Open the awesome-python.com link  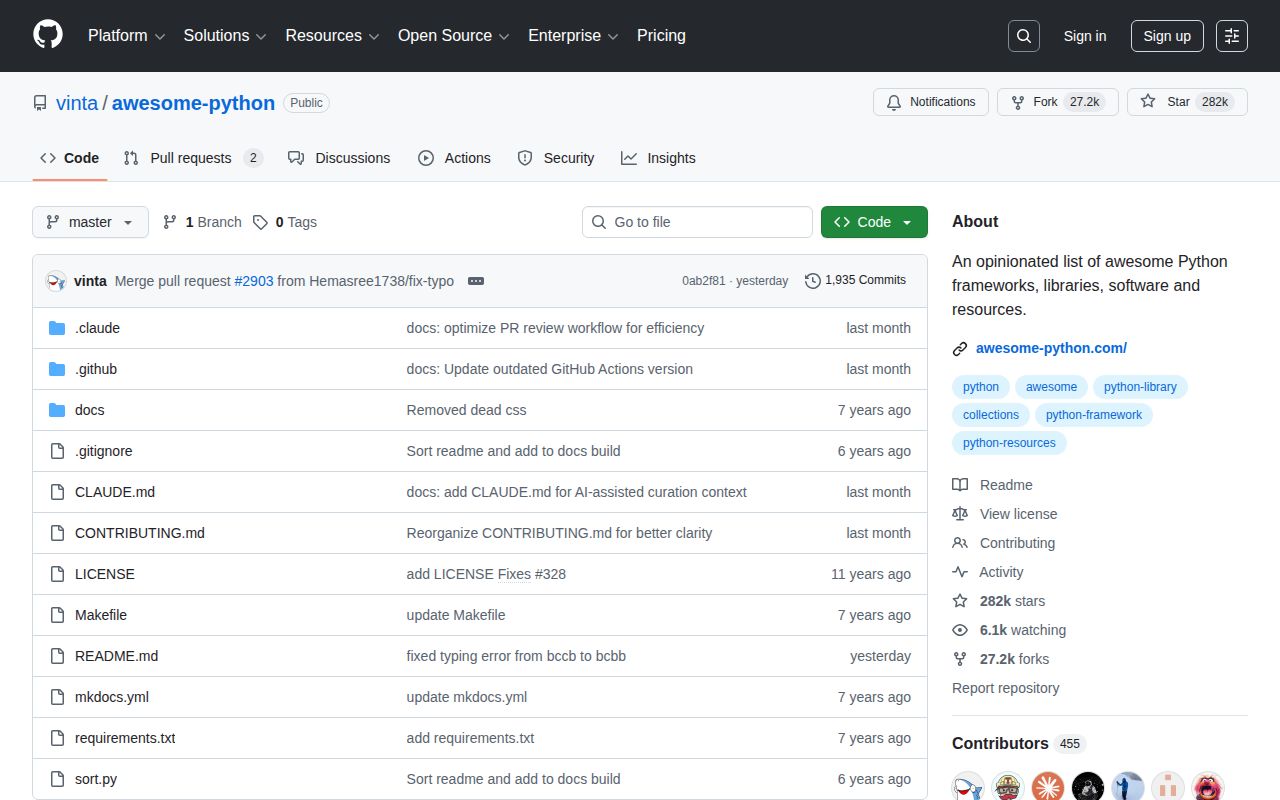(1051, 348)
